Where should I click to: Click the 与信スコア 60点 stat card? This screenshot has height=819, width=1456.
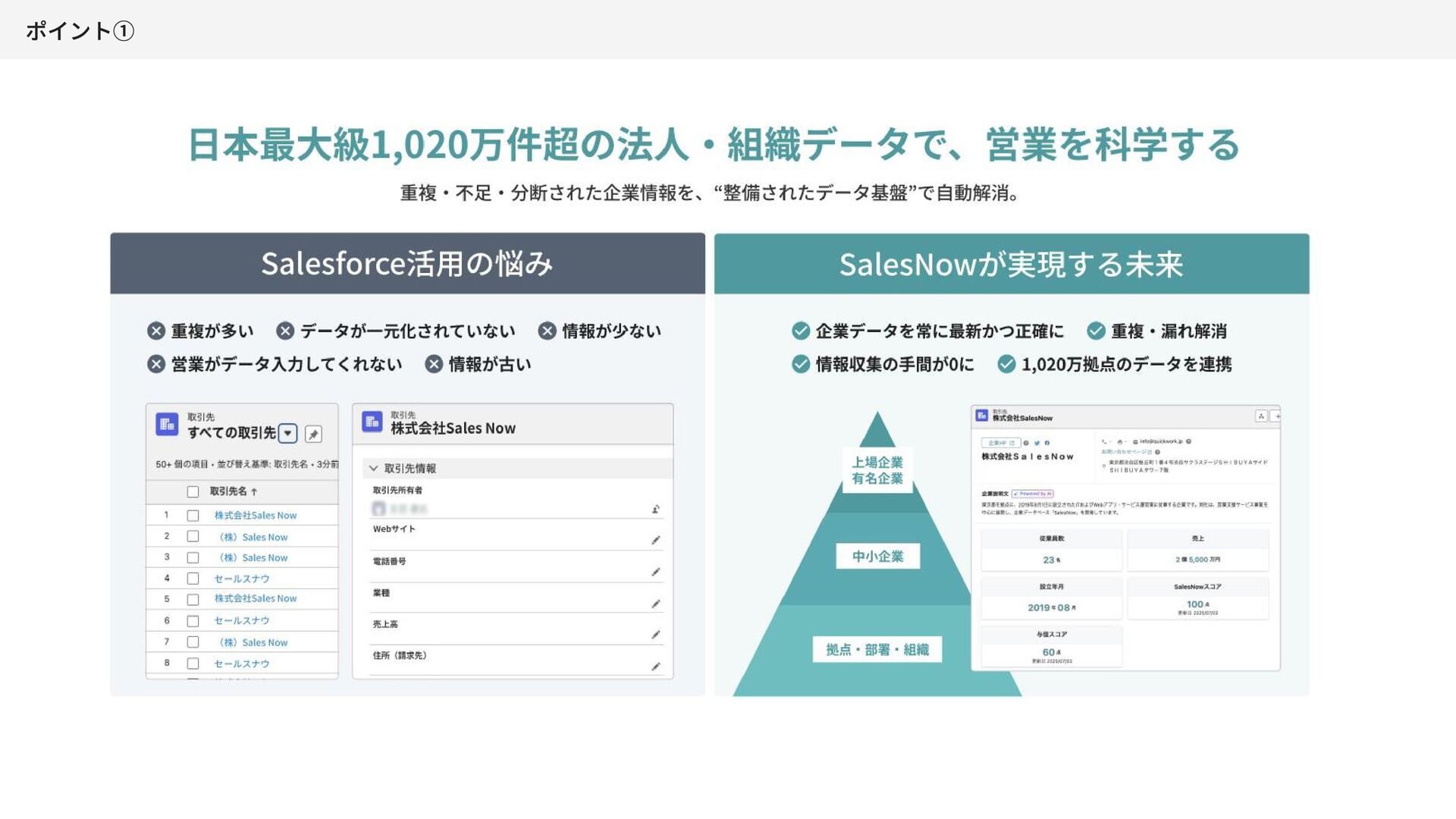1051,646
